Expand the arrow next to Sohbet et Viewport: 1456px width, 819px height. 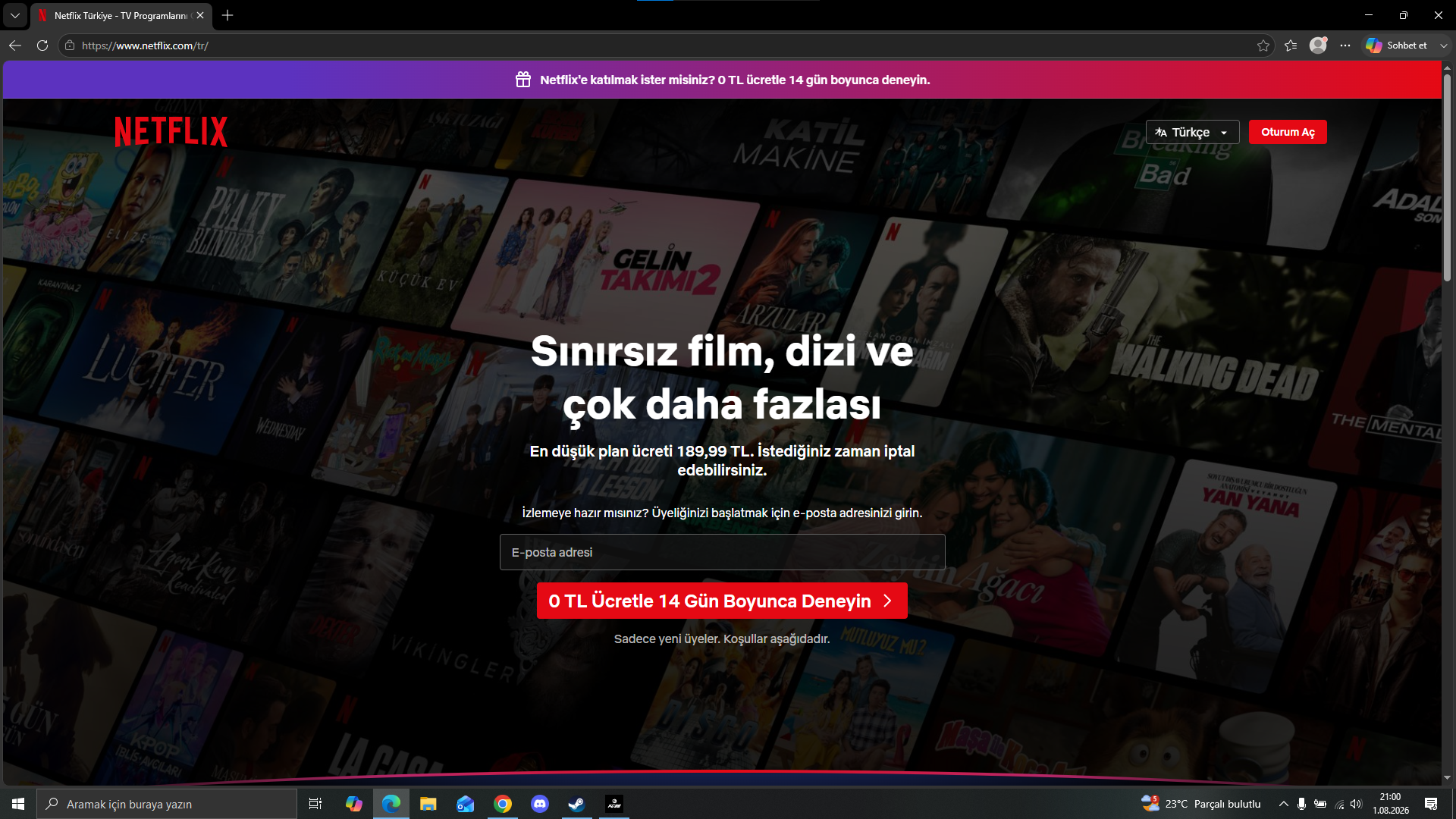[1443, 45]
